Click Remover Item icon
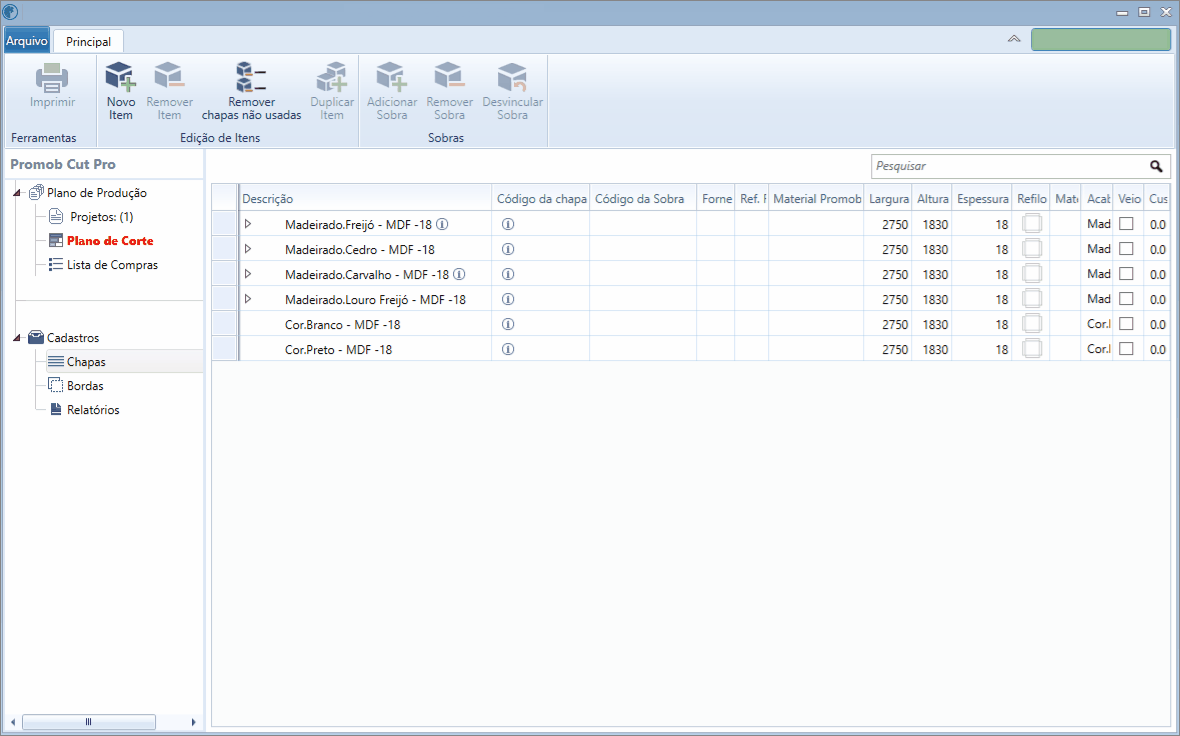This screenshot has width=1180, height=736. click(169, 77)
